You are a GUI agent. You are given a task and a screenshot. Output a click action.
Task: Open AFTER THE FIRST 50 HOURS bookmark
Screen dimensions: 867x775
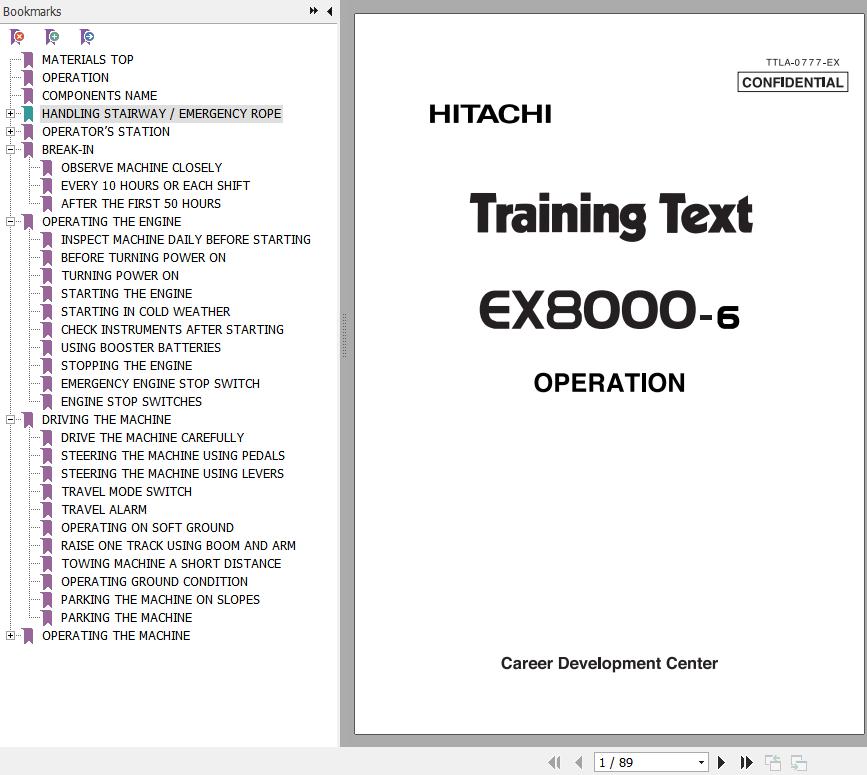point(141,204)
